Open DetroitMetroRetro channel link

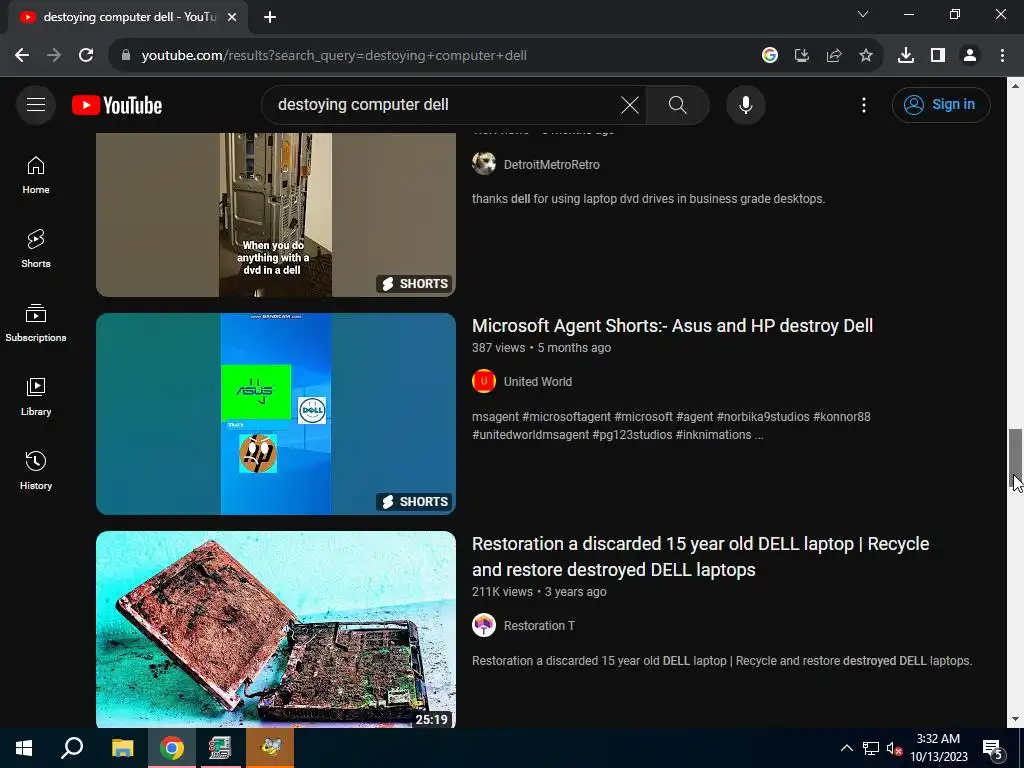coord(551,165)
